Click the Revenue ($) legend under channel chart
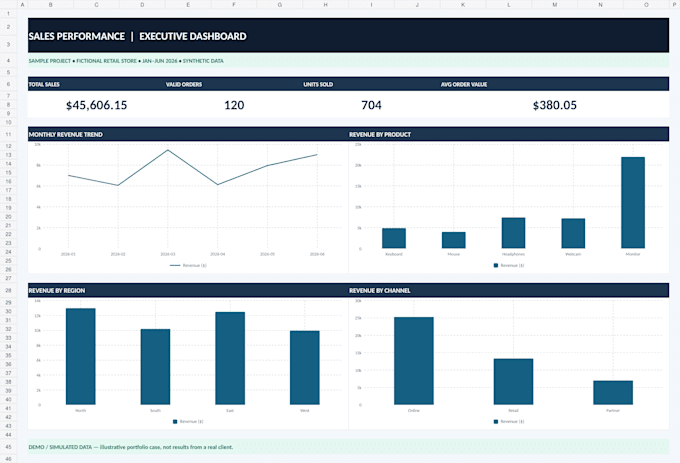The image size is (680, 463). coord(509,421)
